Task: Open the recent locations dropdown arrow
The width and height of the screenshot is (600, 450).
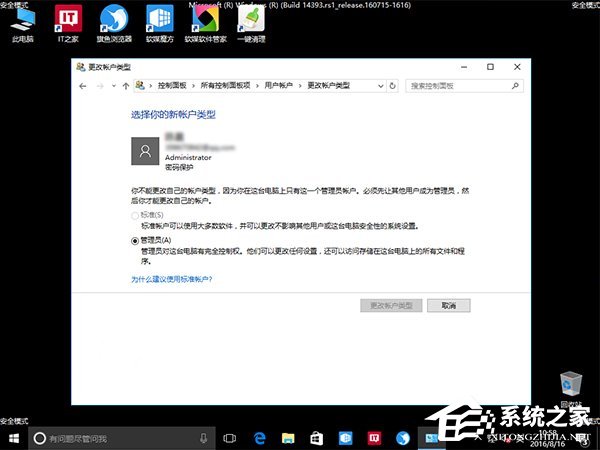Action: [114, 86]
